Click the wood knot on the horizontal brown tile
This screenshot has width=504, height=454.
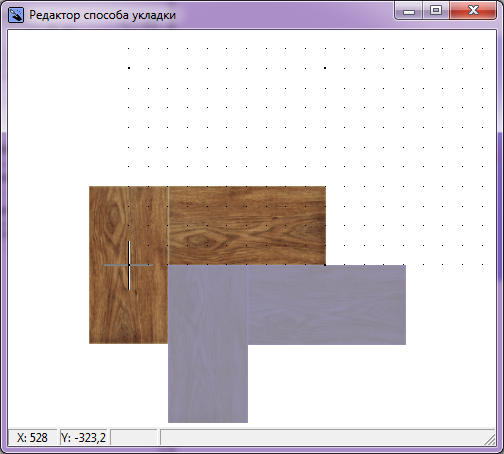pyautogui.click(x=196, y=240)
